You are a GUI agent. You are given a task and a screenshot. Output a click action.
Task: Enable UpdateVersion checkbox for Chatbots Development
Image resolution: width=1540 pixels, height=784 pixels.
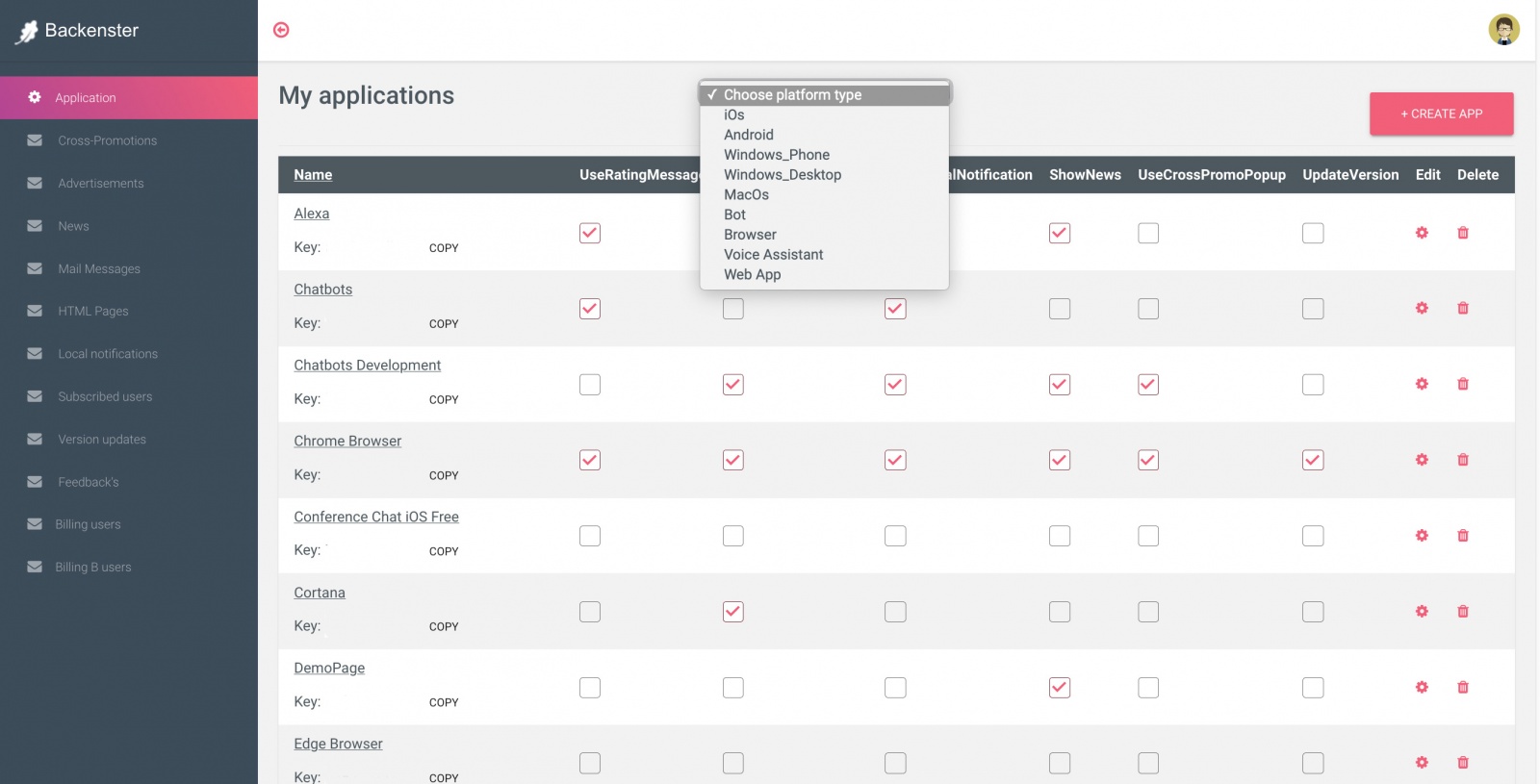1313,385
